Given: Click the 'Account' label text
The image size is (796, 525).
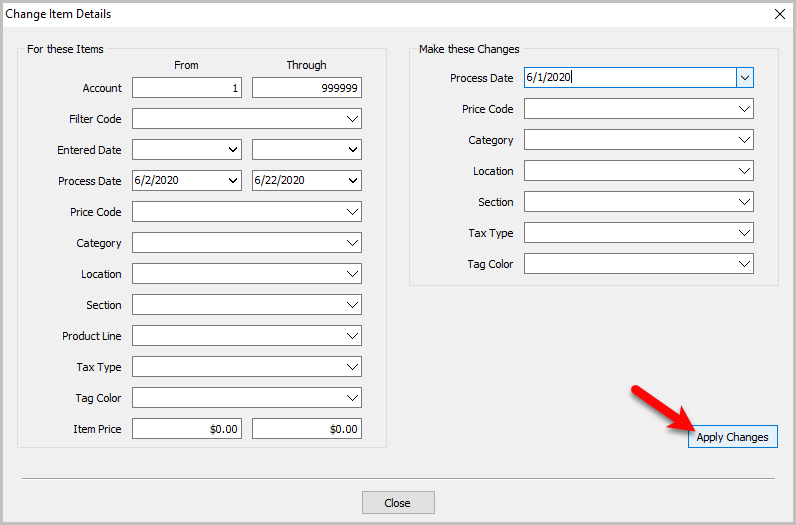Looking at the screenshot, I should (103, 88).
